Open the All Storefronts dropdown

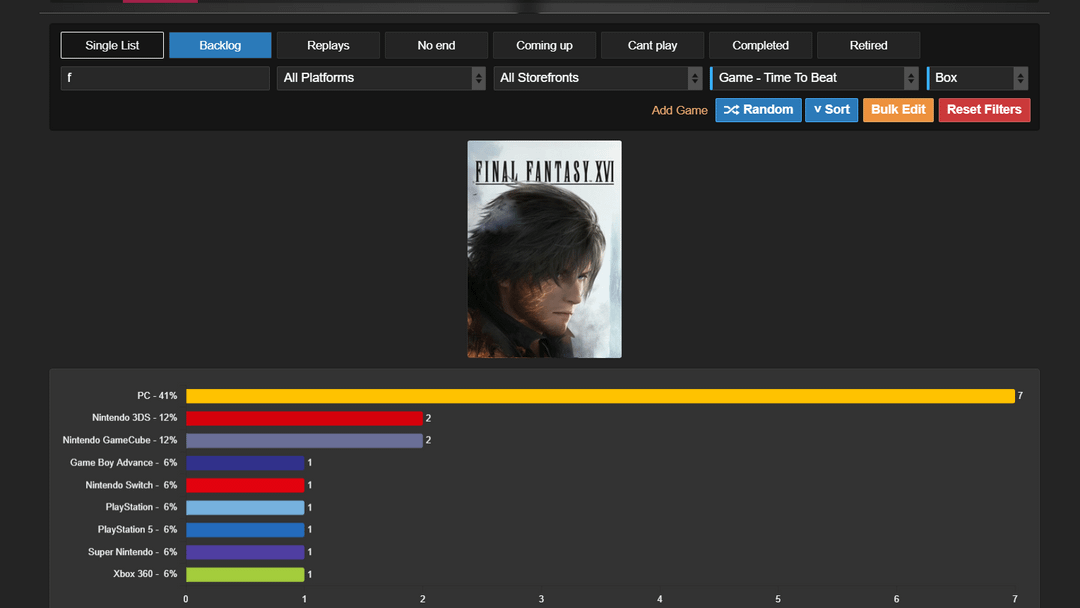[598, 78]
